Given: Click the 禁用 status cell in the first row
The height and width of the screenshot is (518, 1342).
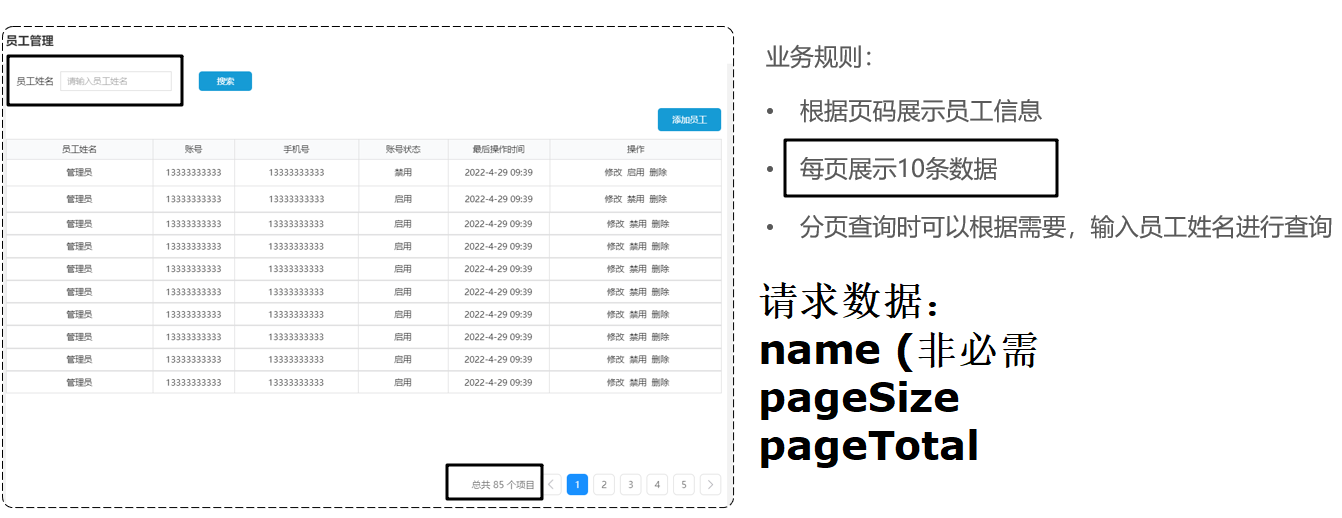Looking at the screenshot, I should (403, 173).
